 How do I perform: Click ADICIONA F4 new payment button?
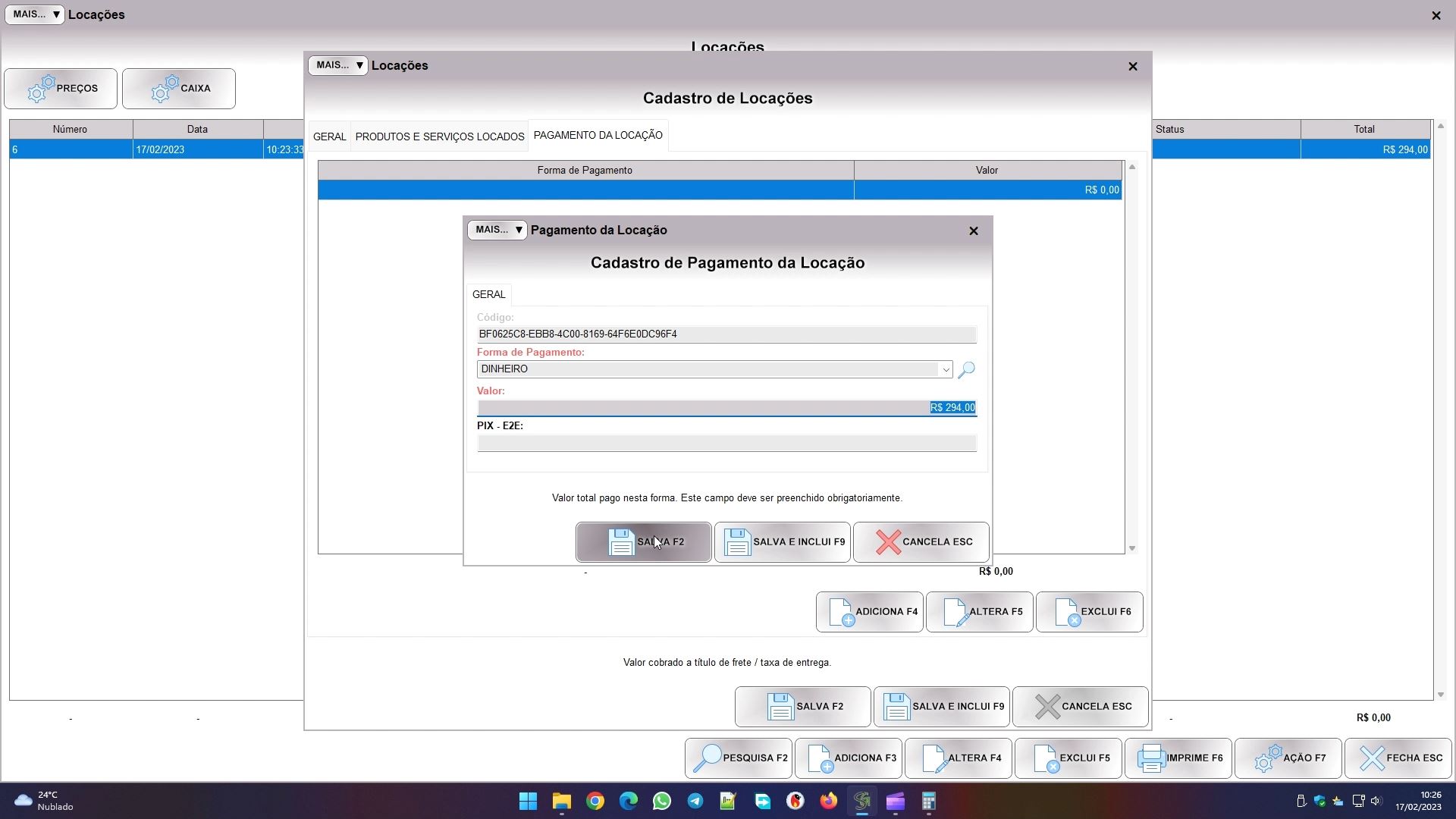(869, 612)
